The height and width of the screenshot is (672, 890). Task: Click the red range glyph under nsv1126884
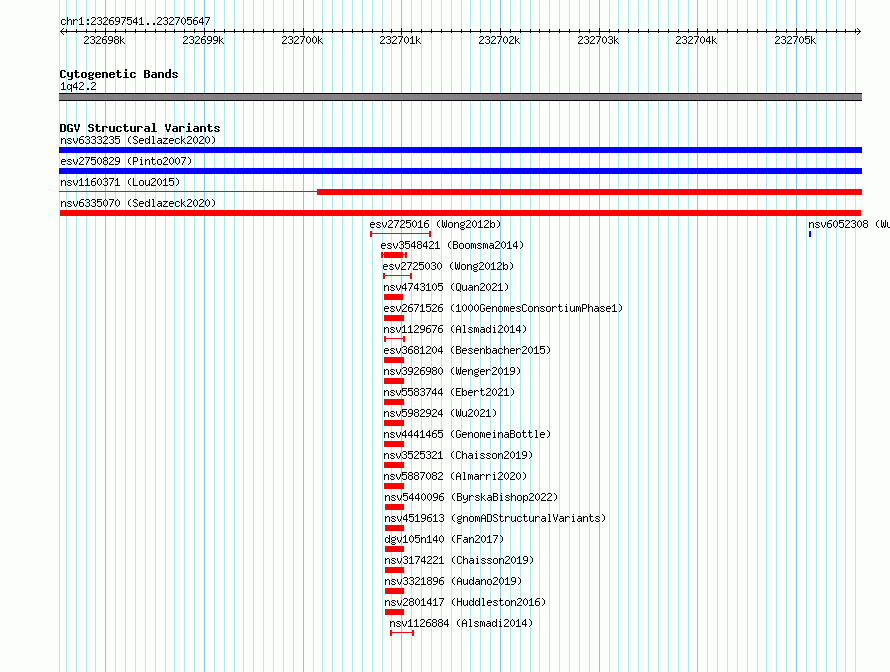click(402, 633)
